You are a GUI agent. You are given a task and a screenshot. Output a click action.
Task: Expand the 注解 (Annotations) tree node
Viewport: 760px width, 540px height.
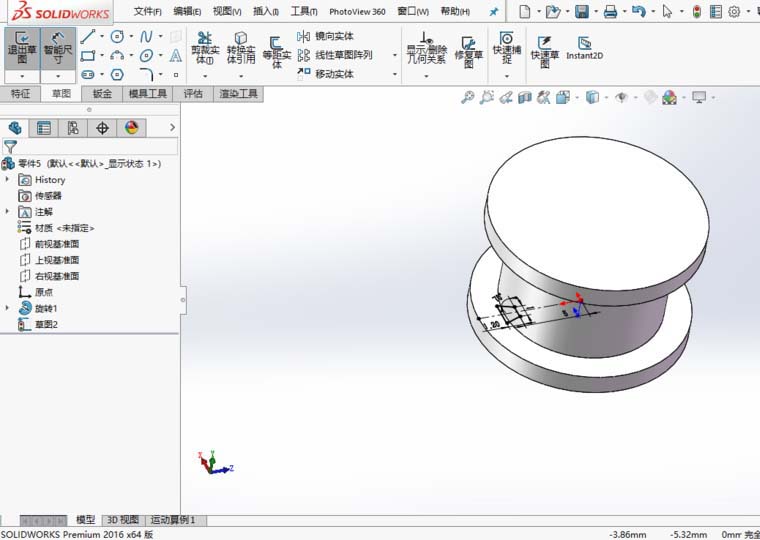7,211
